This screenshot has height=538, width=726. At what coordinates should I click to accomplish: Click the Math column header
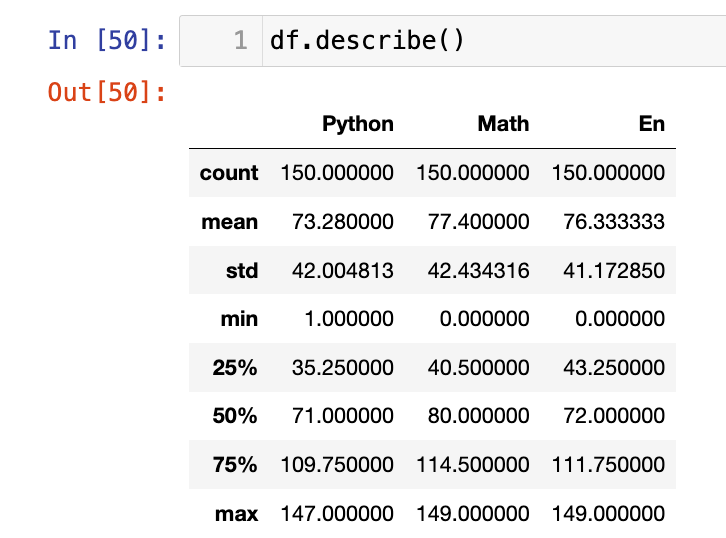503,124
